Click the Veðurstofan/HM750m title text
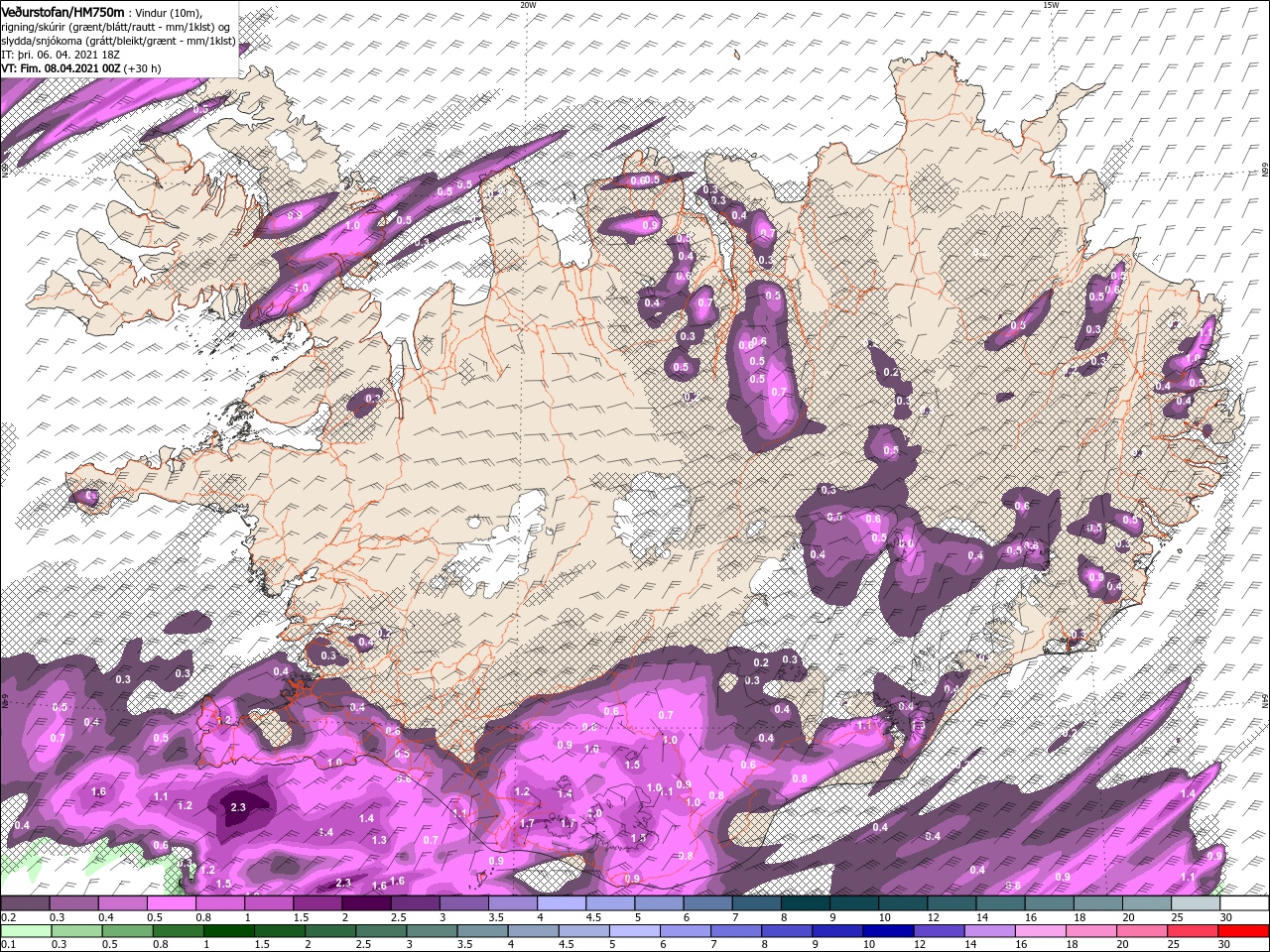The height and width of the screenshot is (952, 1270). [63, 11]
